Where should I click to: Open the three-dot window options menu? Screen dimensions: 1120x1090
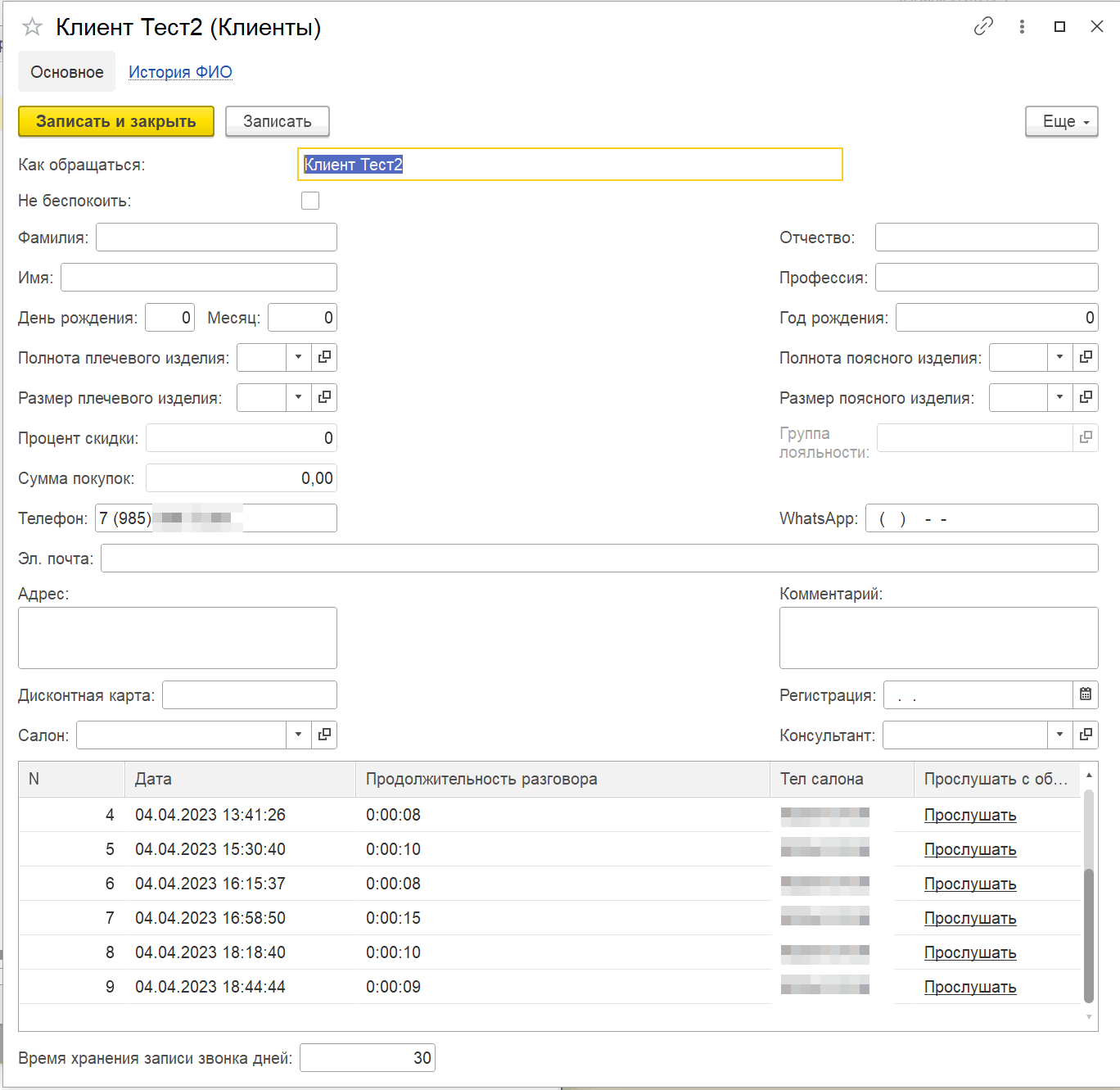(x=1022, y=26)
